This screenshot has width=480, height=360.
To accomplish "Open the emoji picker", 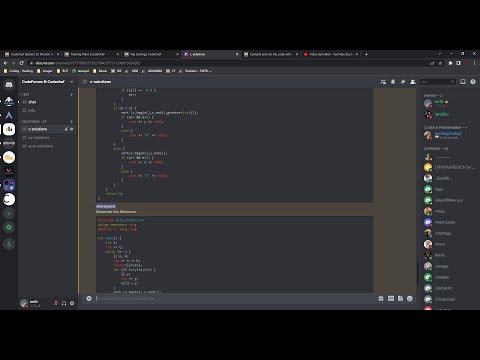I will tap(410, 298).
